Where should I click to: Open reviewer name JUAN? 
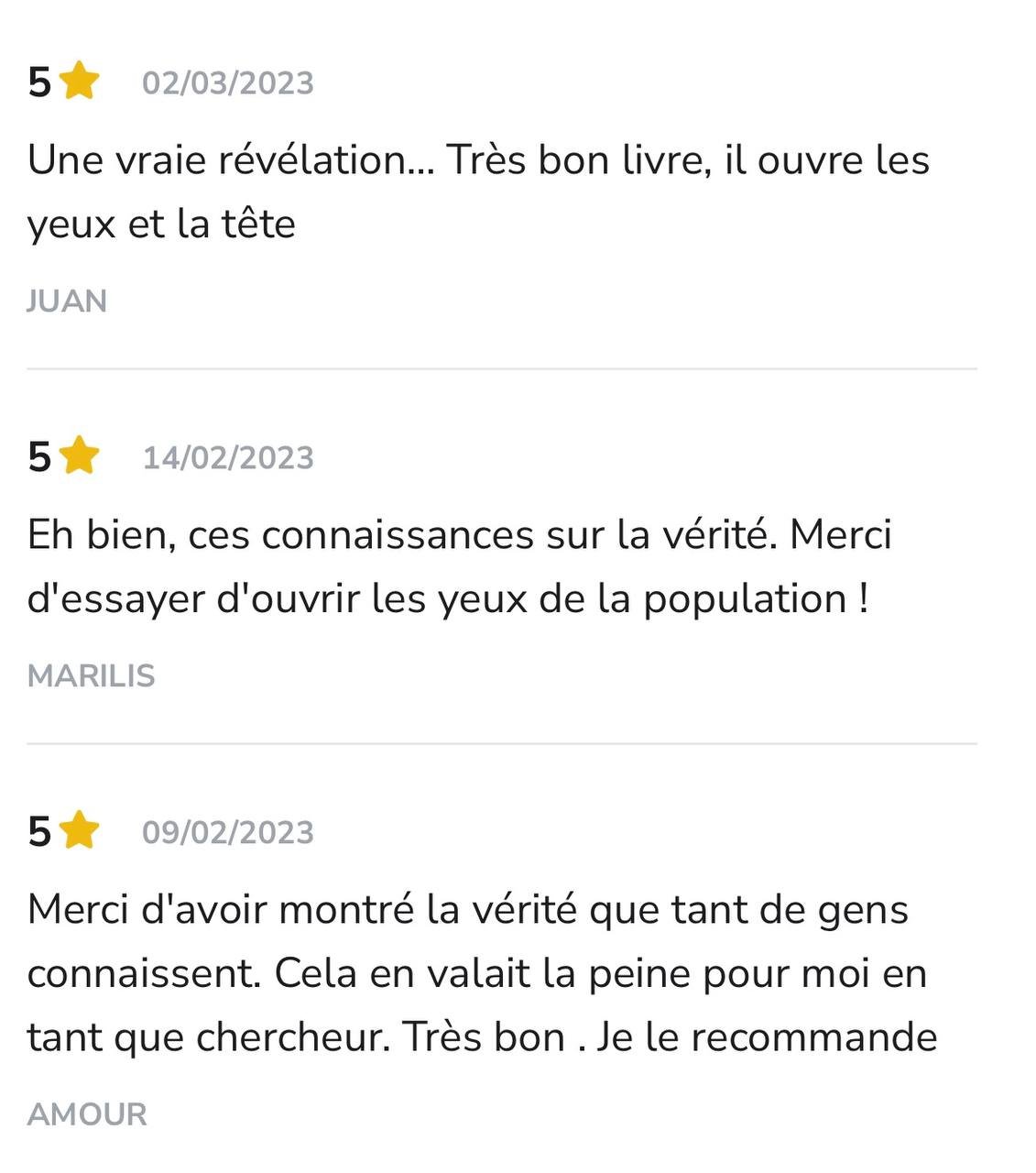(67, 301)
